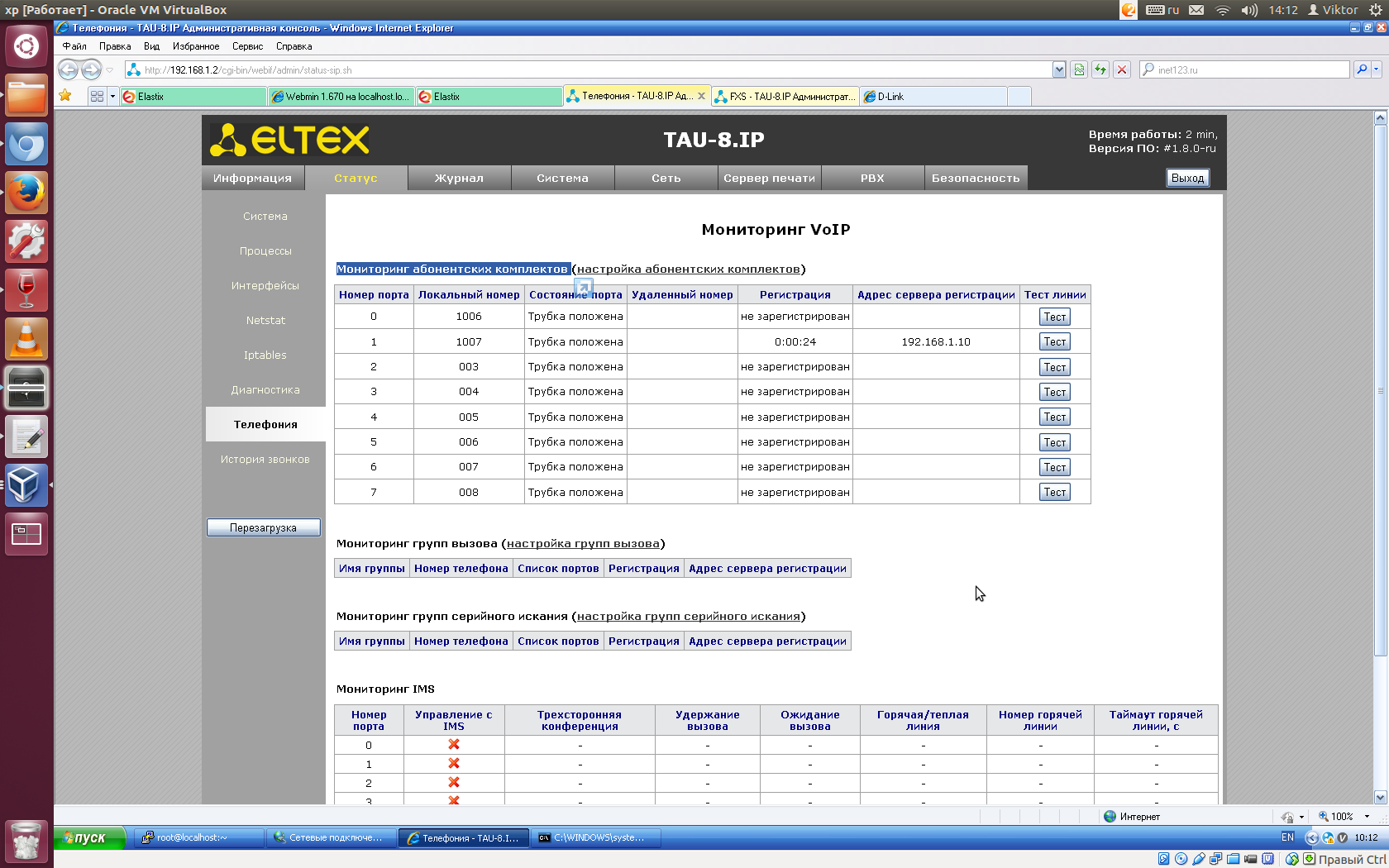The width and height of the screenshot is (1389, 868).
Task: Click the Выход logout button
Action: (x=1188, y=178)
